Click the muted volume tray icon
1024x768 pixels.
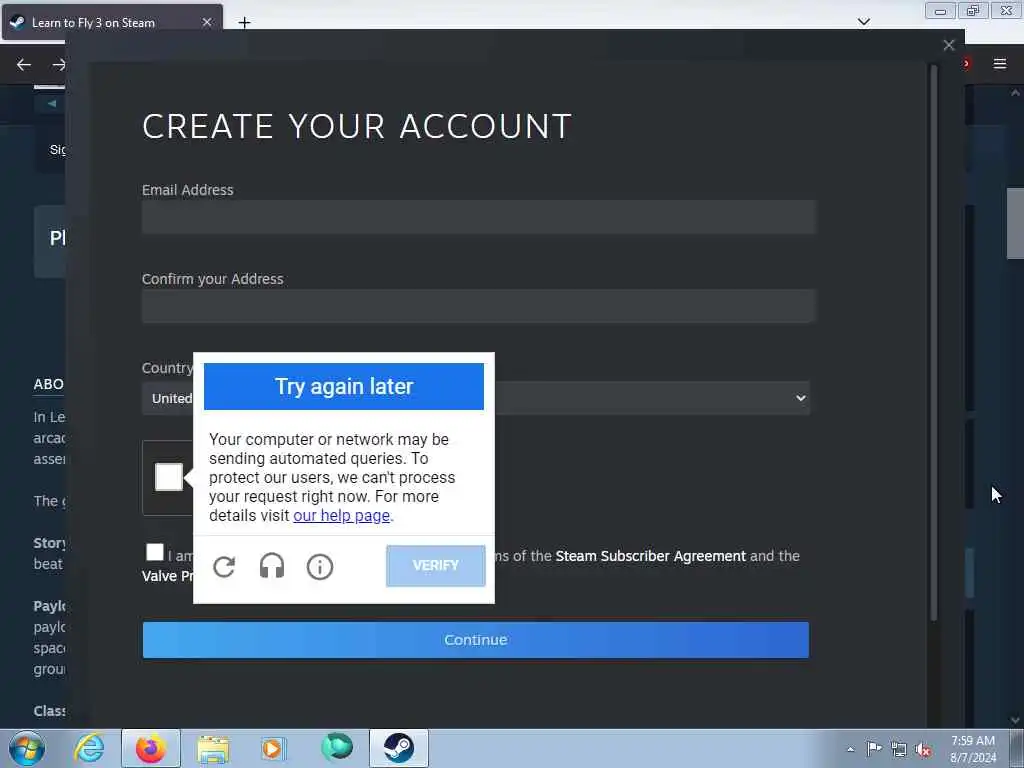tap(923, 750)
